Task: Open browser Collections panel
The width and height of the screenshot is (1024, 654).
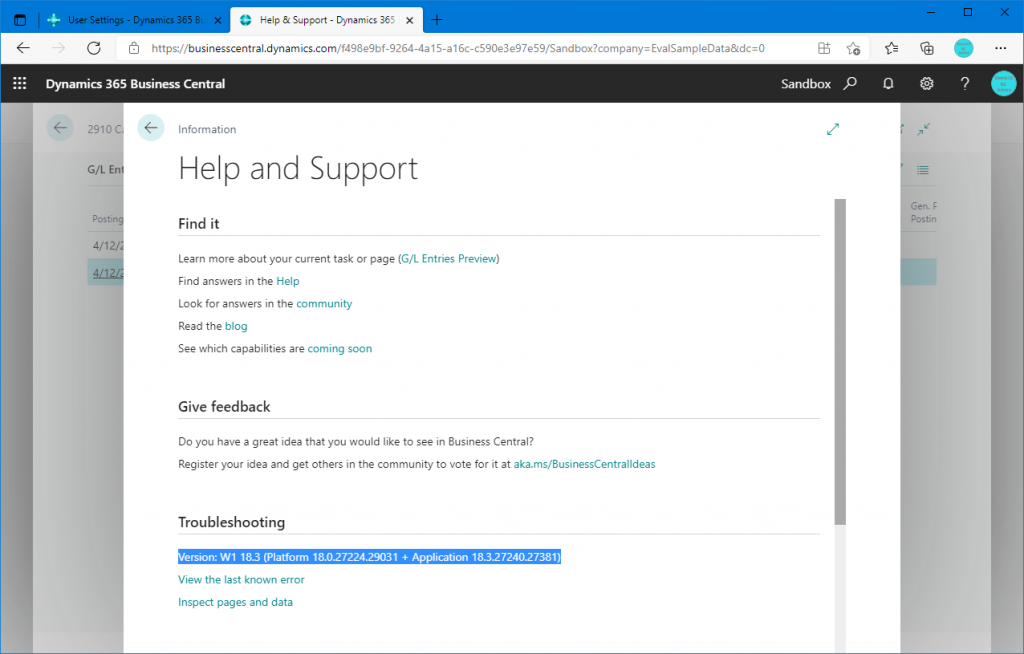Action: 927,48
